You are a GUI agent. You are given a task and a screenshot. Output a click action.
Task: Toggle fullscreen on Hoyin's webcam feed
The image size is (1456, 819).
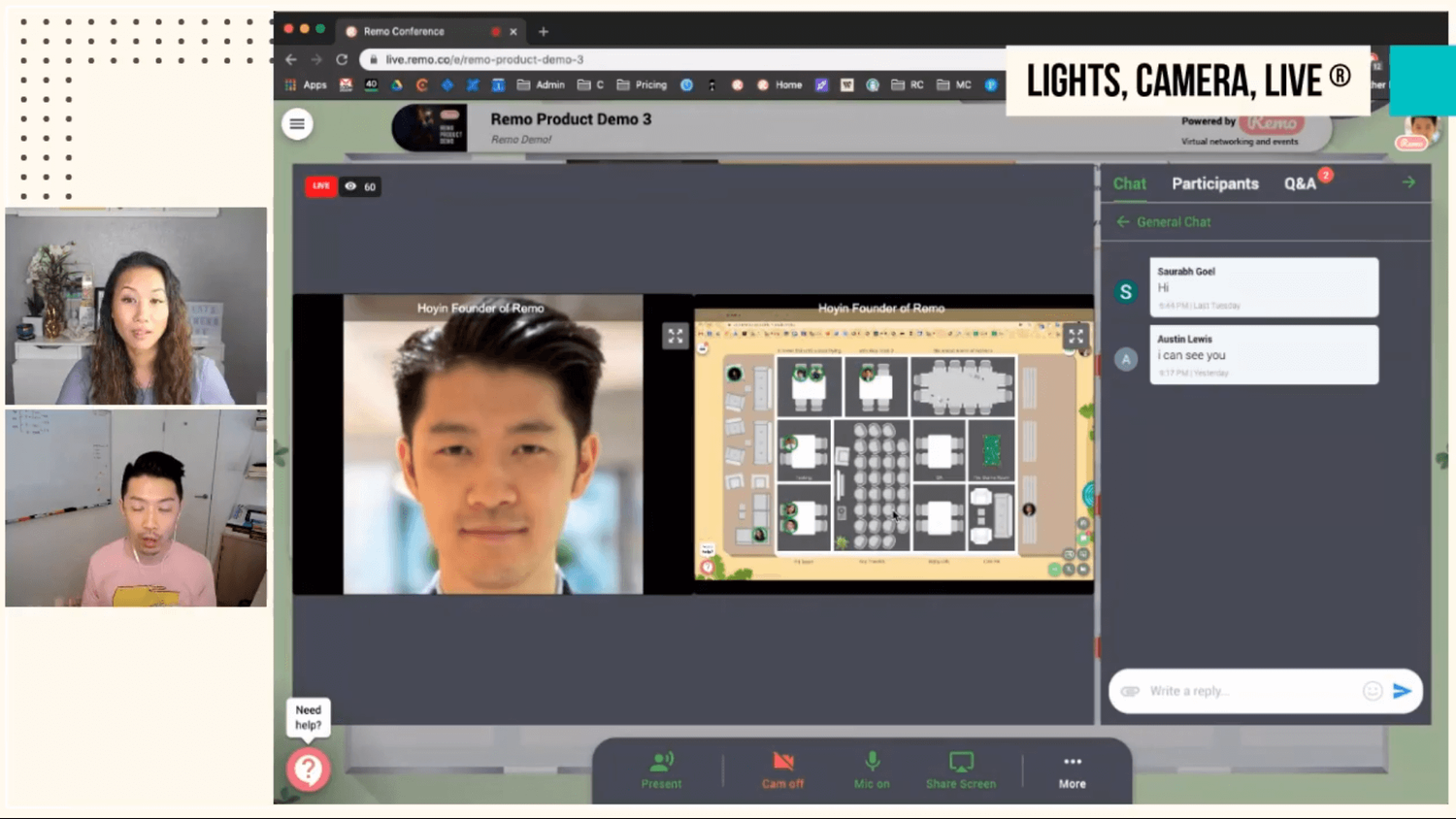coord(675,336)
